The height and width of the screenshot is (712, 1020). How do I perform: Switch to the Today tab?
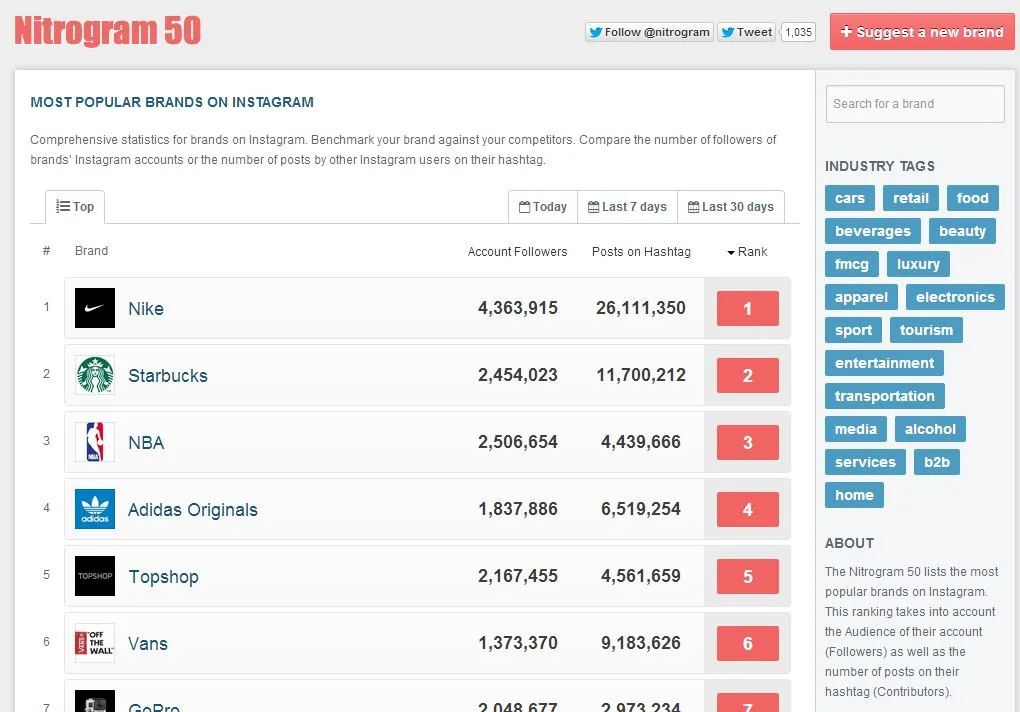tap(543, 207)
